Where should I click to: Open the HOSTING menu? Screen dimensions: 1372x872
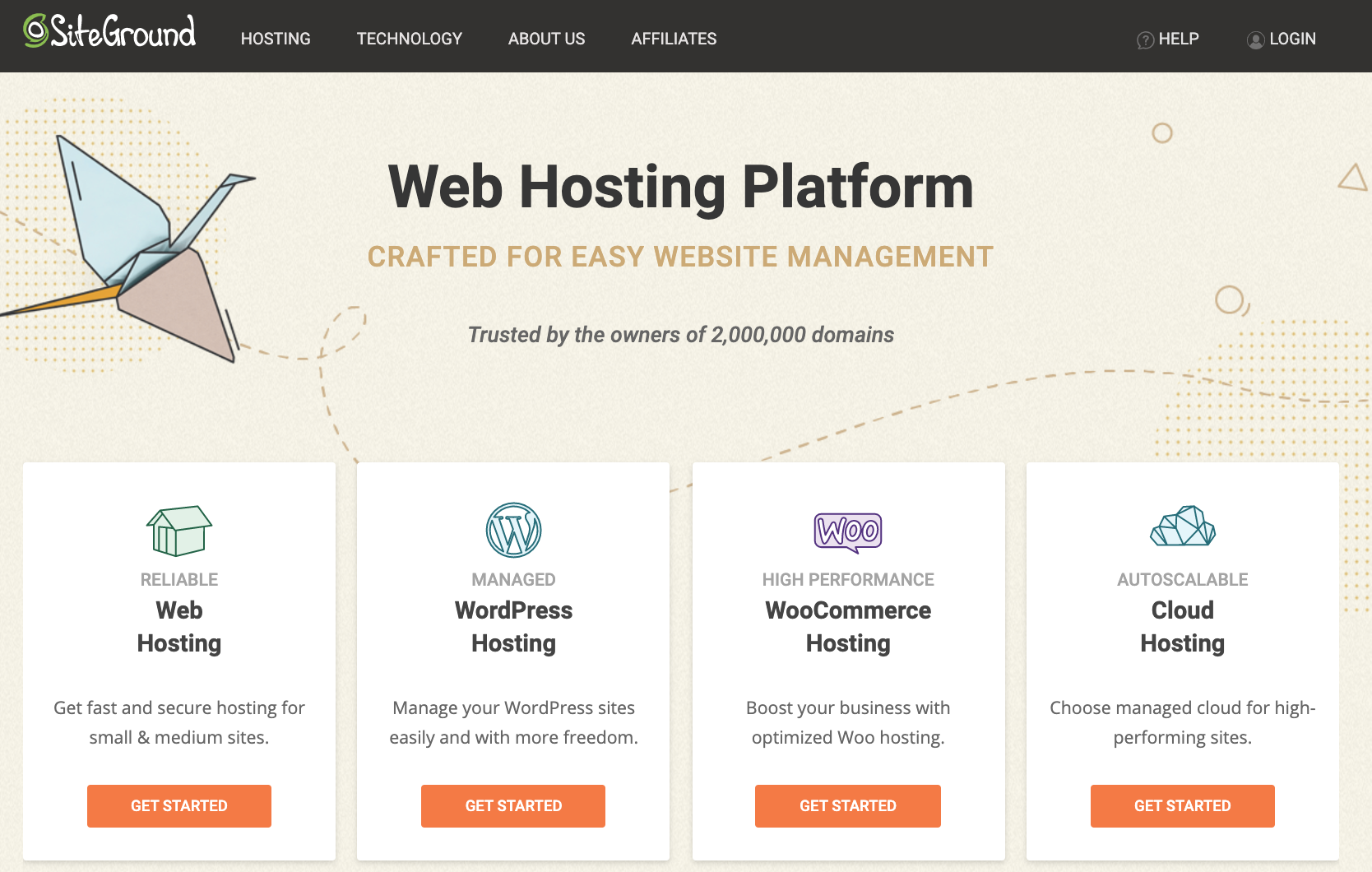[276, 38]
